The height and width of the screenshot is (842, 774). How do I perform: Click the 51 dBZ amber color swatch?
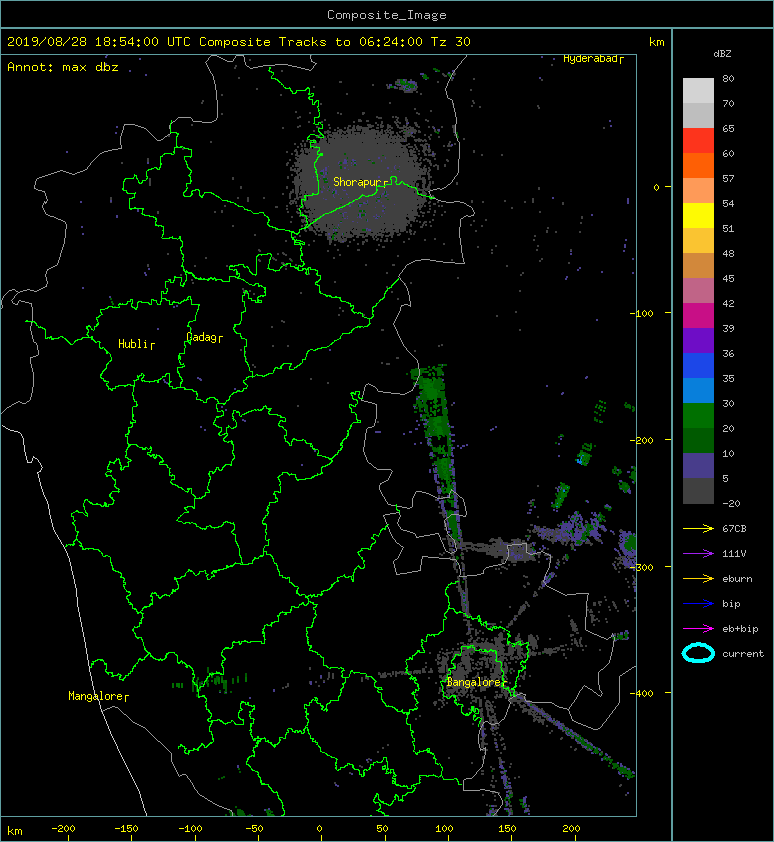click(698, 241)
